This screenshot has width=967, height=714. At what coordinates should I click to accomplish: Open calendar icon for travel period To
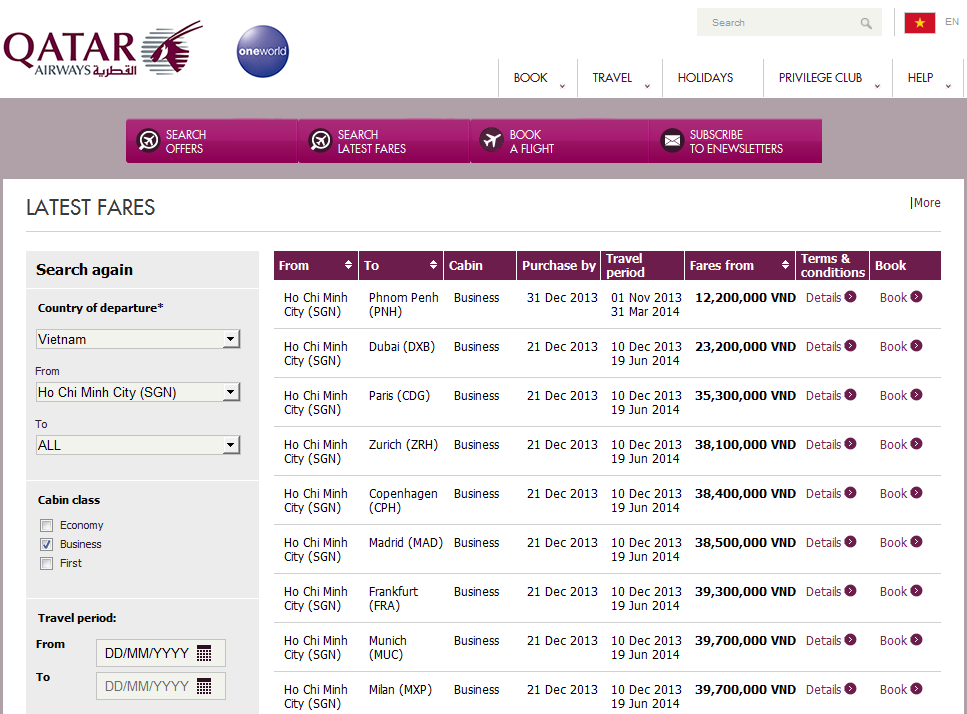click(204, 687)
